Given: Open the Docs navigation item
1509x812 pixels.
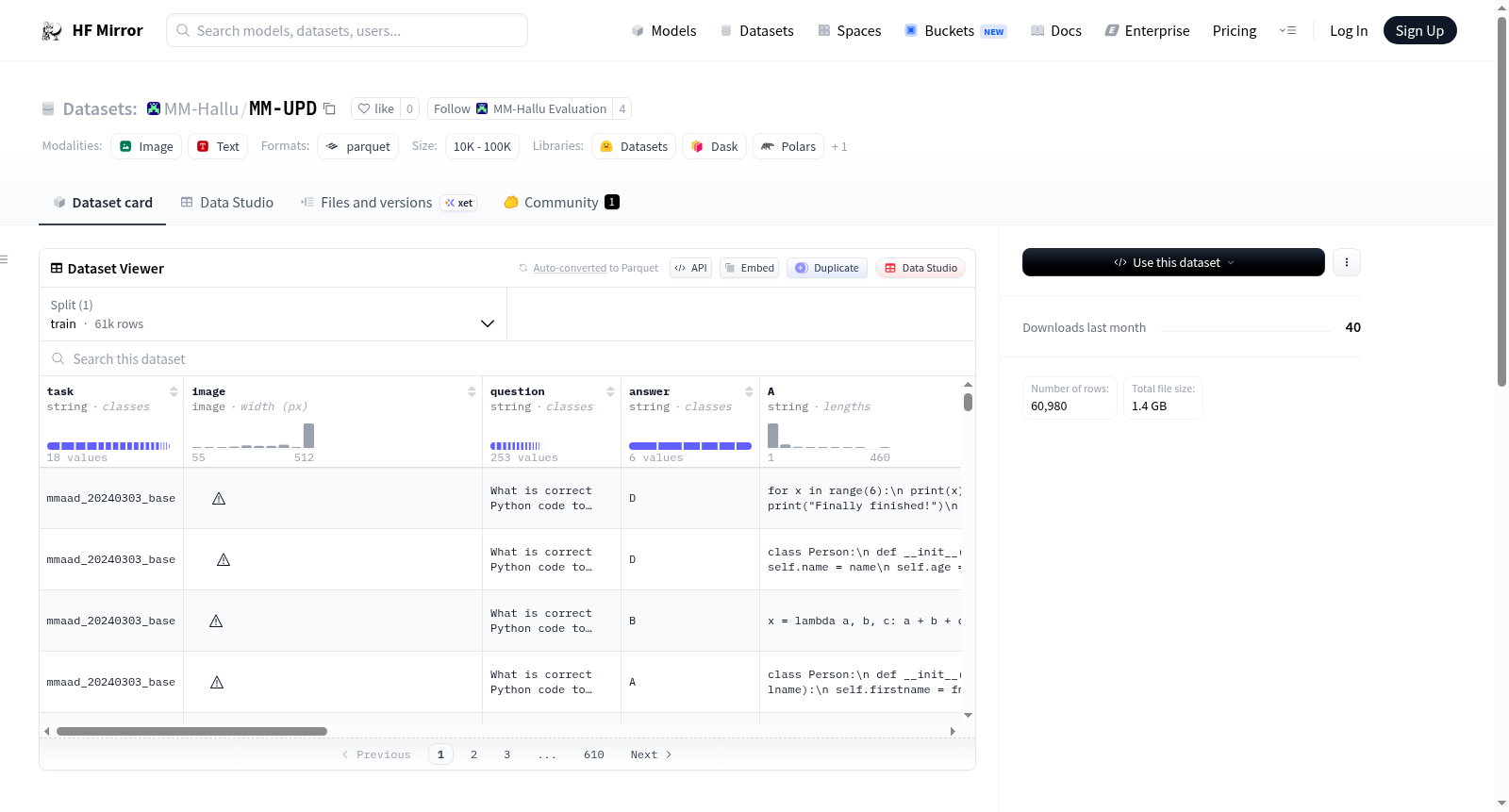Looking at the screenshot, I should pyautogui.click(x=1056, y=30).
